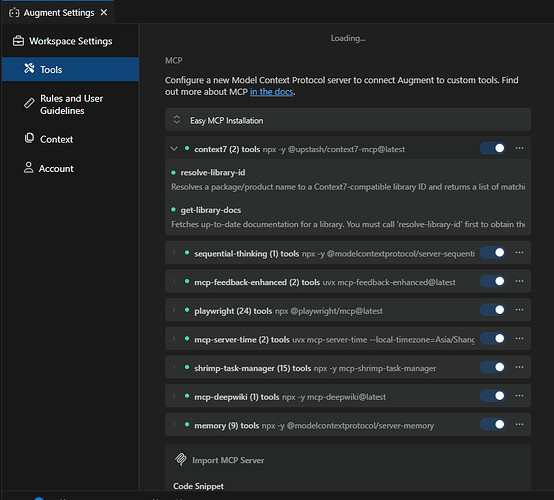The width and height of the screenshot is (554, 500).
Task: Select the Workspace Settings heading
Action: pos(70,41)
